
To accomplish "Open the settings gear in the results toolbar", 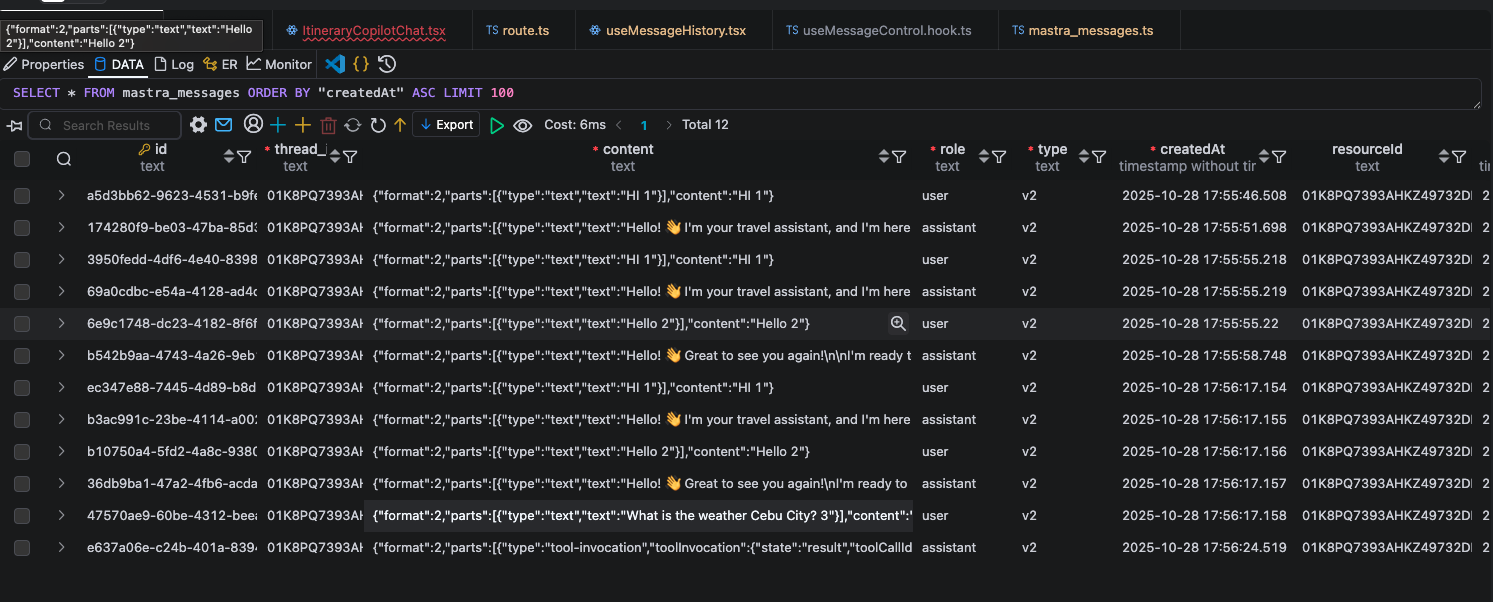I will tap(197, 125).
